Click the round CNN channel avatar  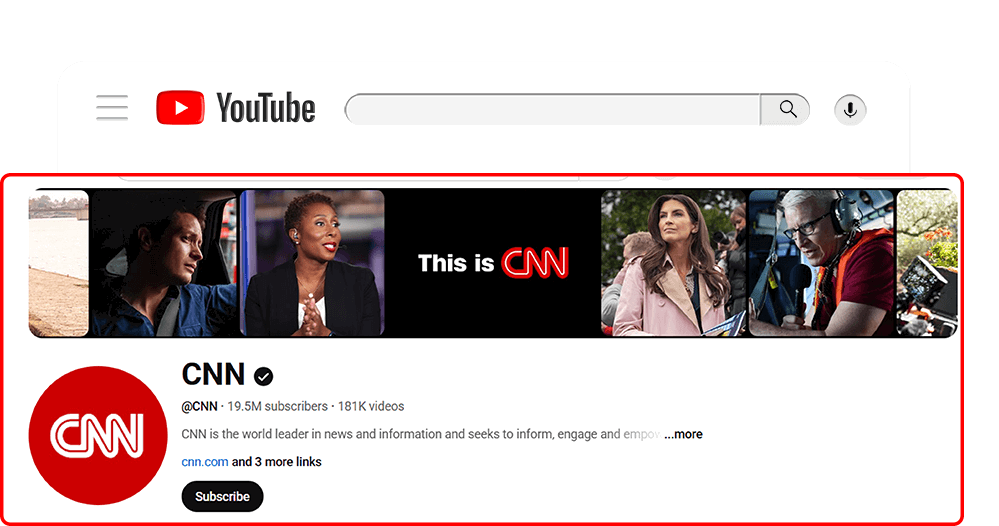point(98,436)
